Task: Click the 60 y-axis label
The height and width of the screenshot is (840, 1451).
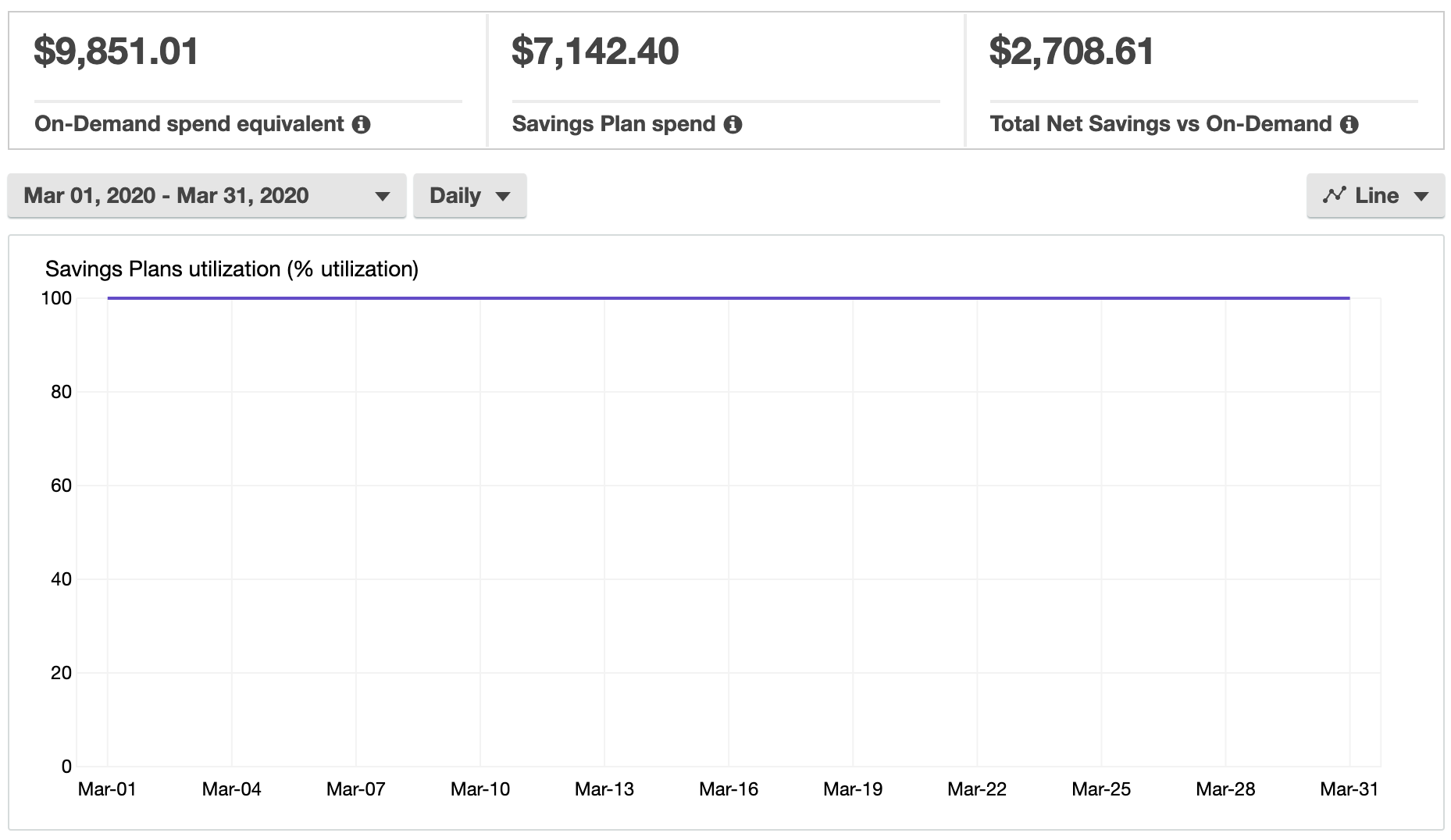Action: (x=61, y=486)
